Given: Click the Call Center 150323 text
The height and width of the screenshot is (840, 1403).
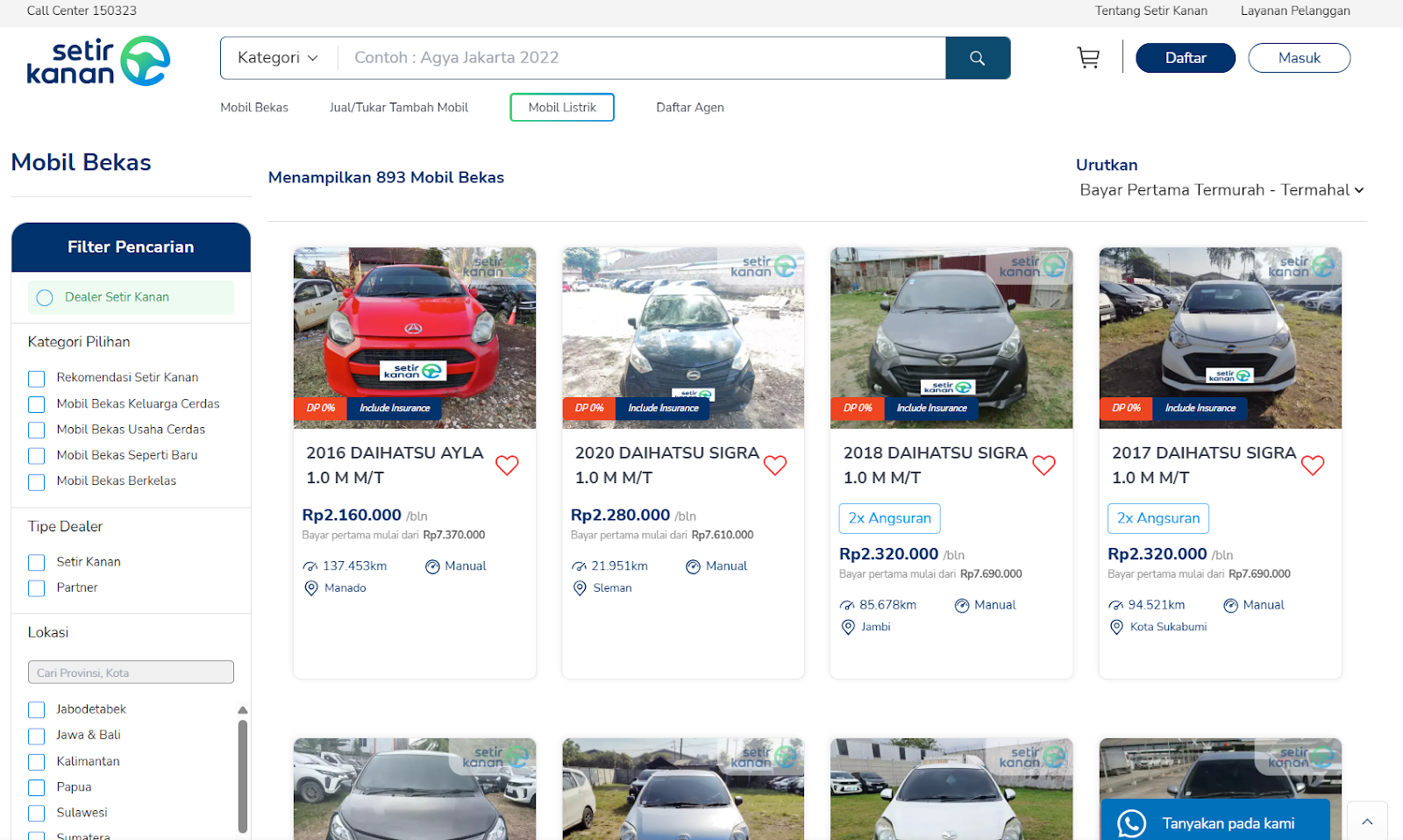Looking at the screenshot, I should (x=82, y=11).
